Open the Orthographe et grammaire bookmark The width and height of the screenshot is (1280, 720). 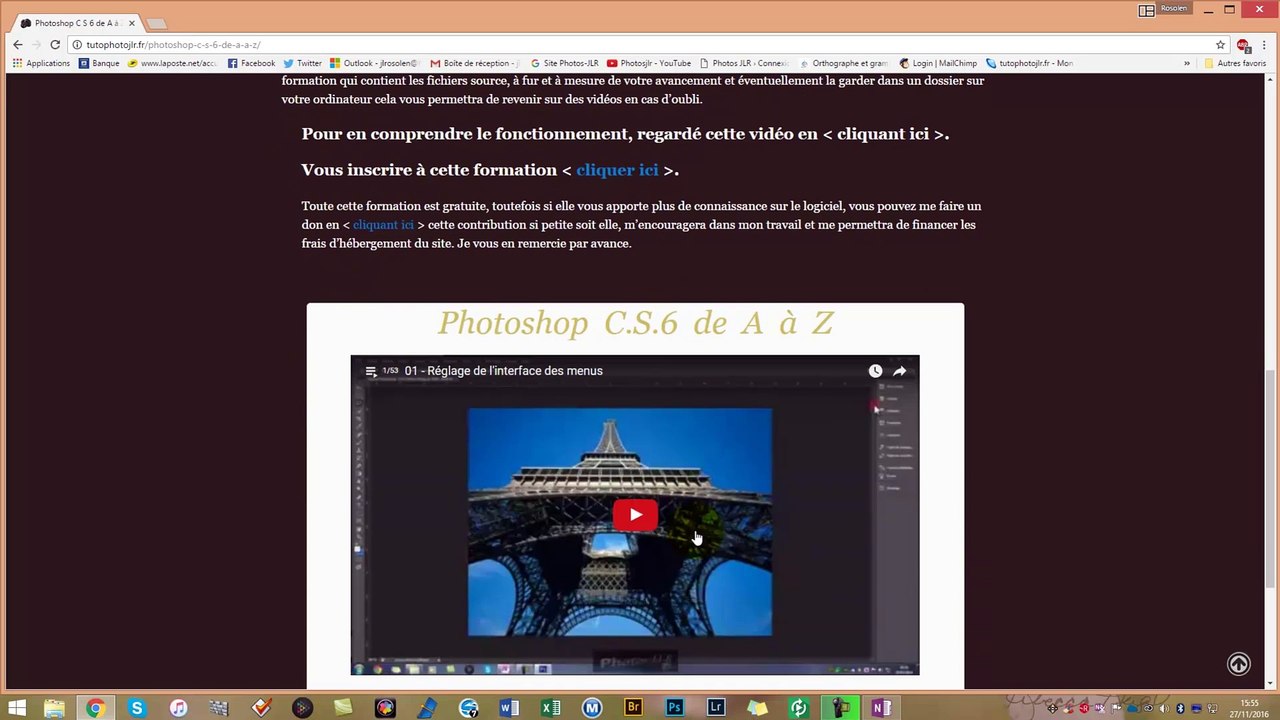(844, 63)
